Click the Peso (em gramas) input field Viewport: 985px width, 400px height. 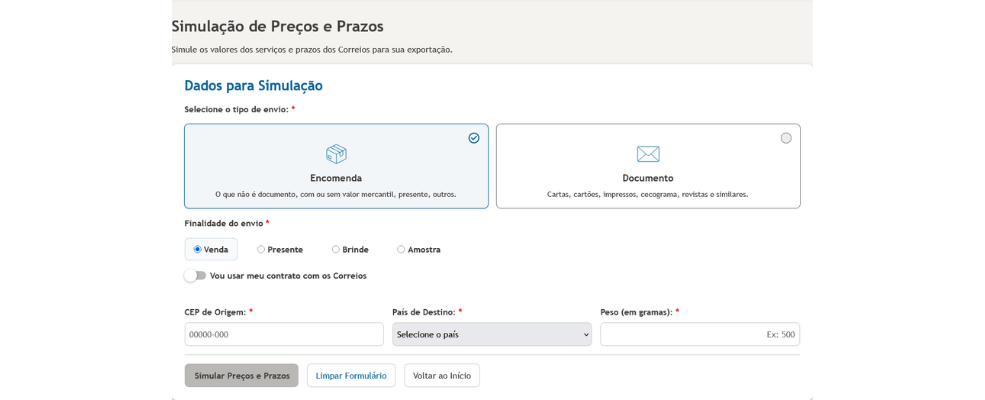[x=699, y=334]
